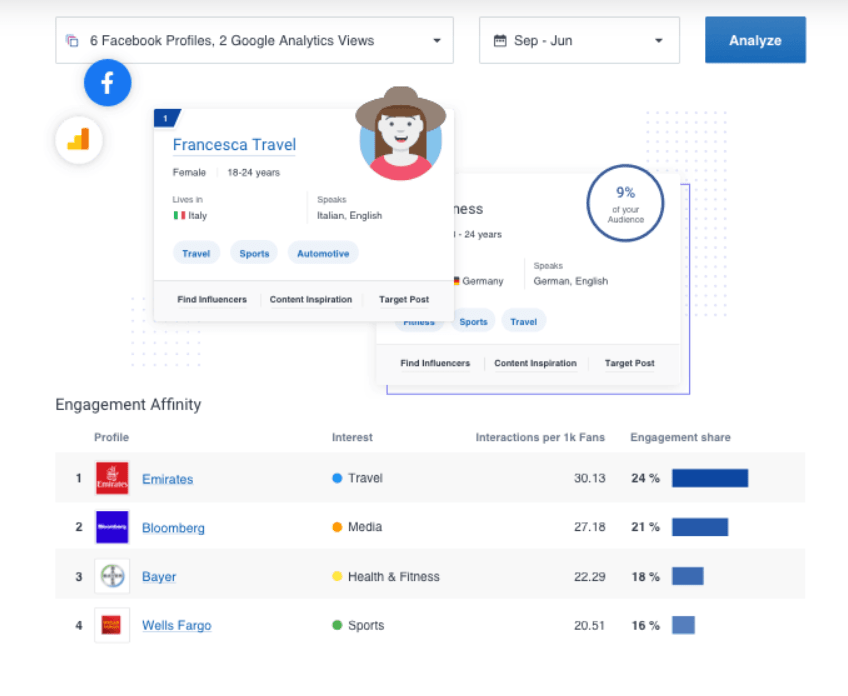Click the orange Media interest dot
Screen dimensions: 848x696
pyautogui.click(x=337, y=527)
